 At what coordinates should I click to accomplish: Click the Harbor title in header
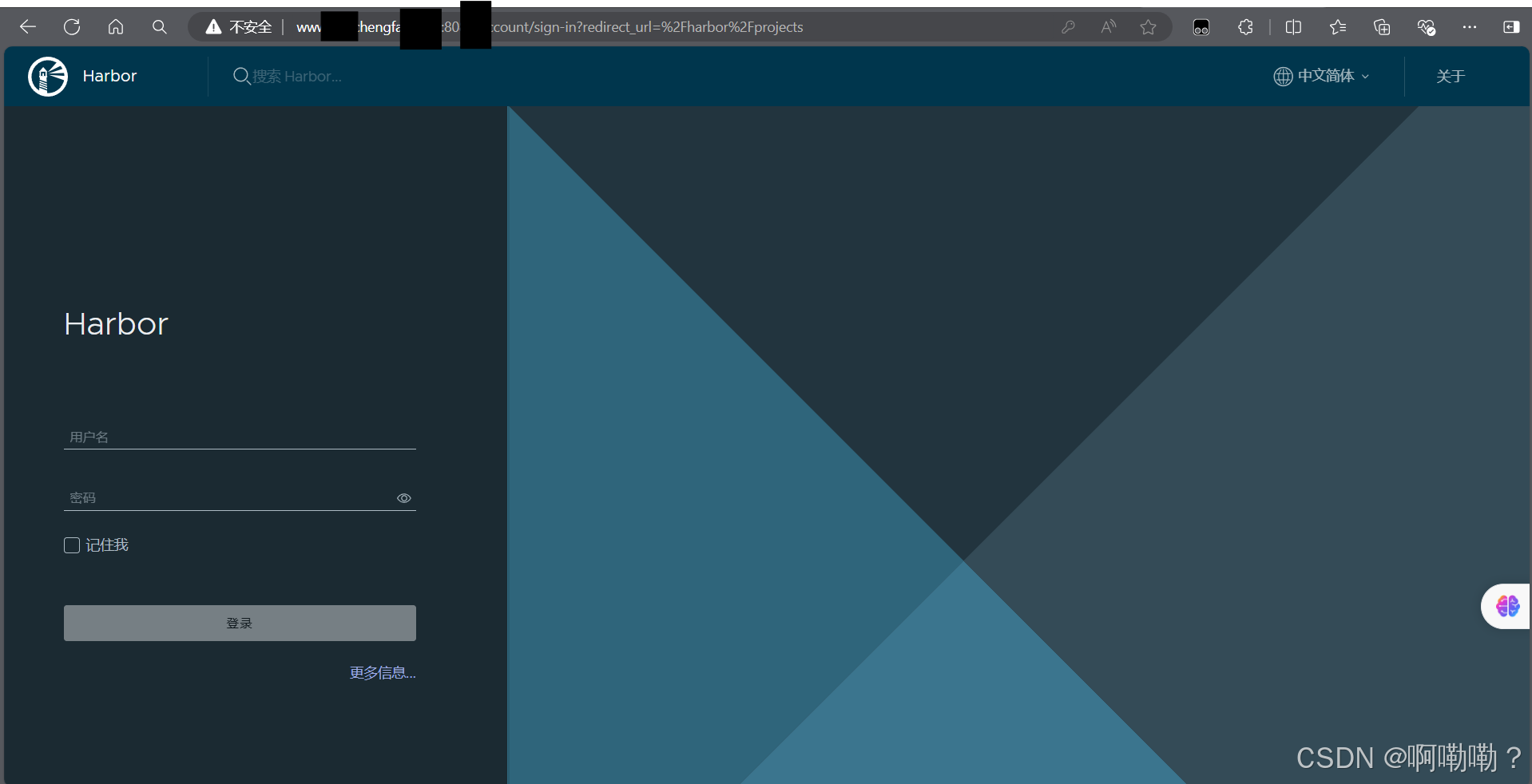tap(109, 76)
